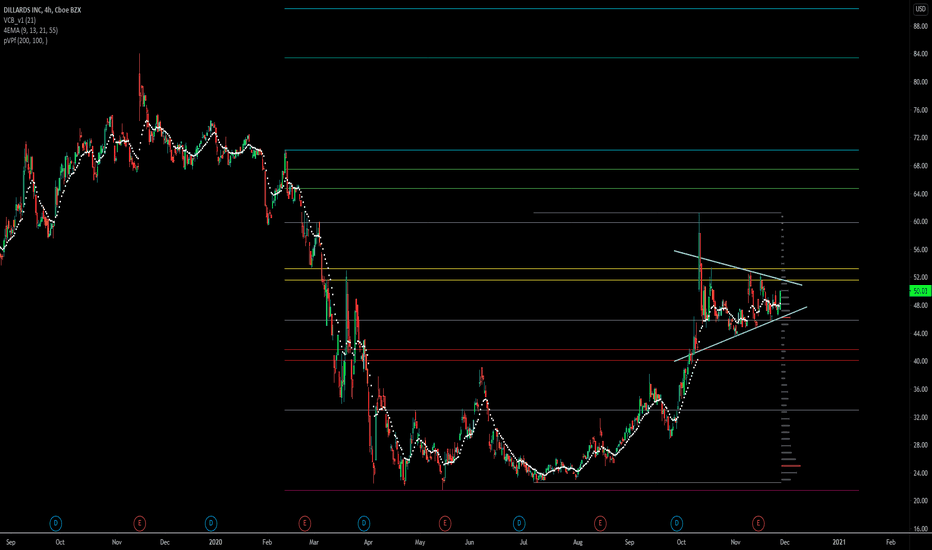932x550 pixels.
Task: Click the 56.00 price axis label
Action: (x=920, y=250)
